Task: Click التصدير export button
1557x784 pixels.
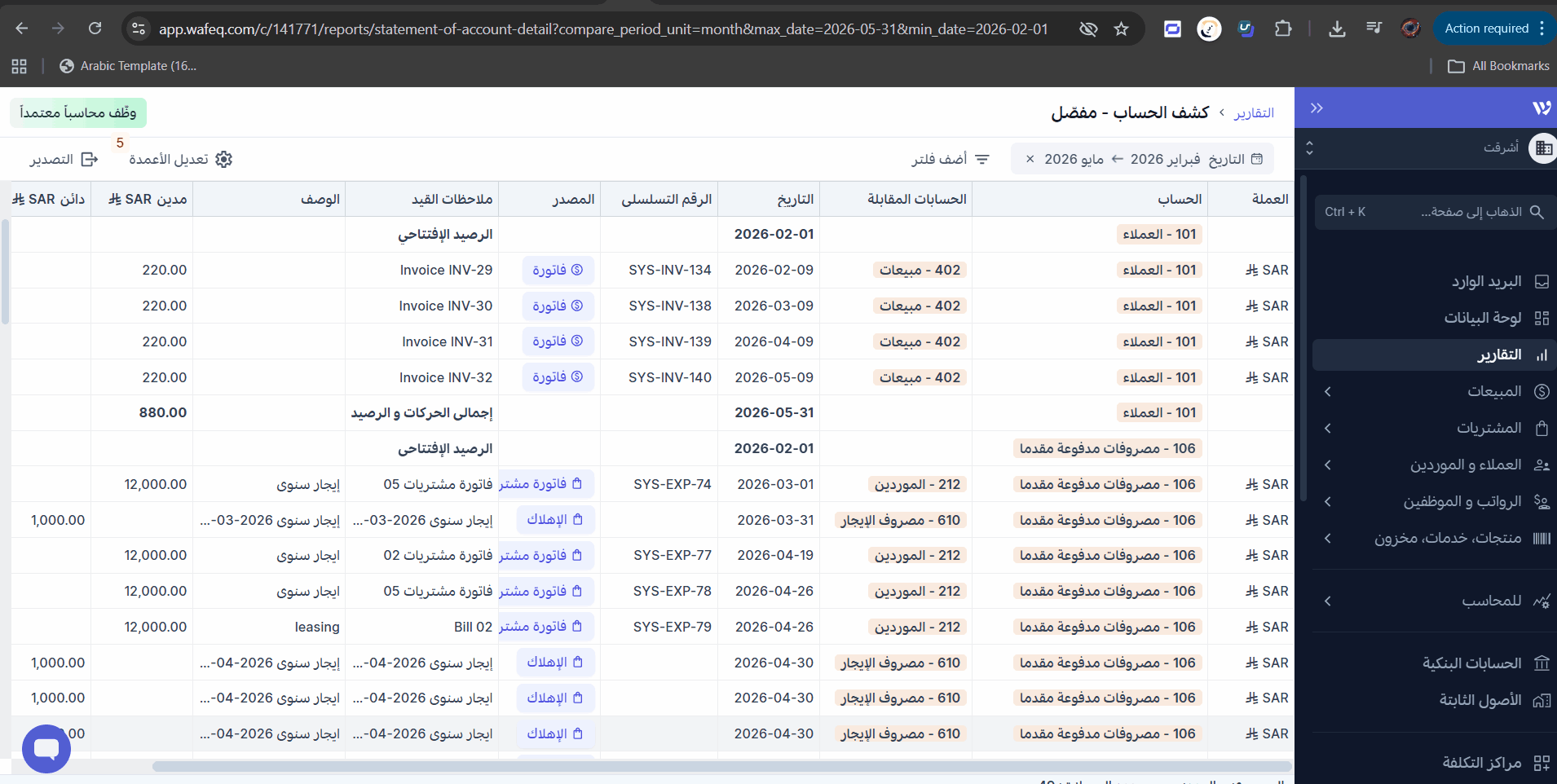Action: tap(64, 160)
